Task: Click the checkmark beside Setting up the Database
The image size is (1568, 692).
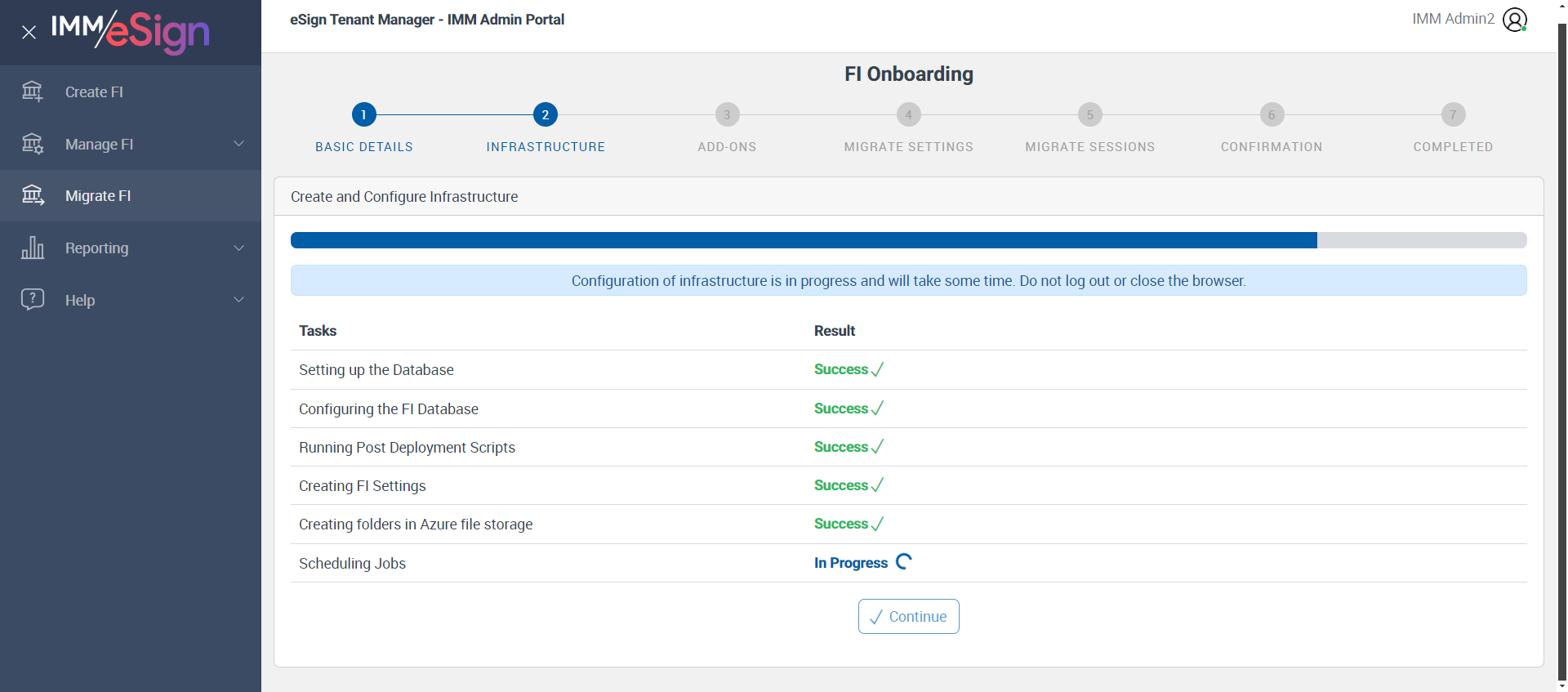Action: click(877, 369)
